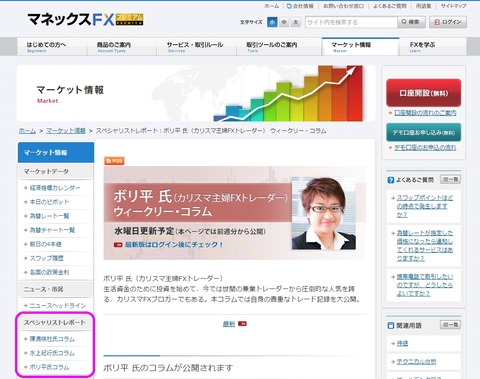Open よくあるご質問 in top utility bar

(x=390, y=6)
